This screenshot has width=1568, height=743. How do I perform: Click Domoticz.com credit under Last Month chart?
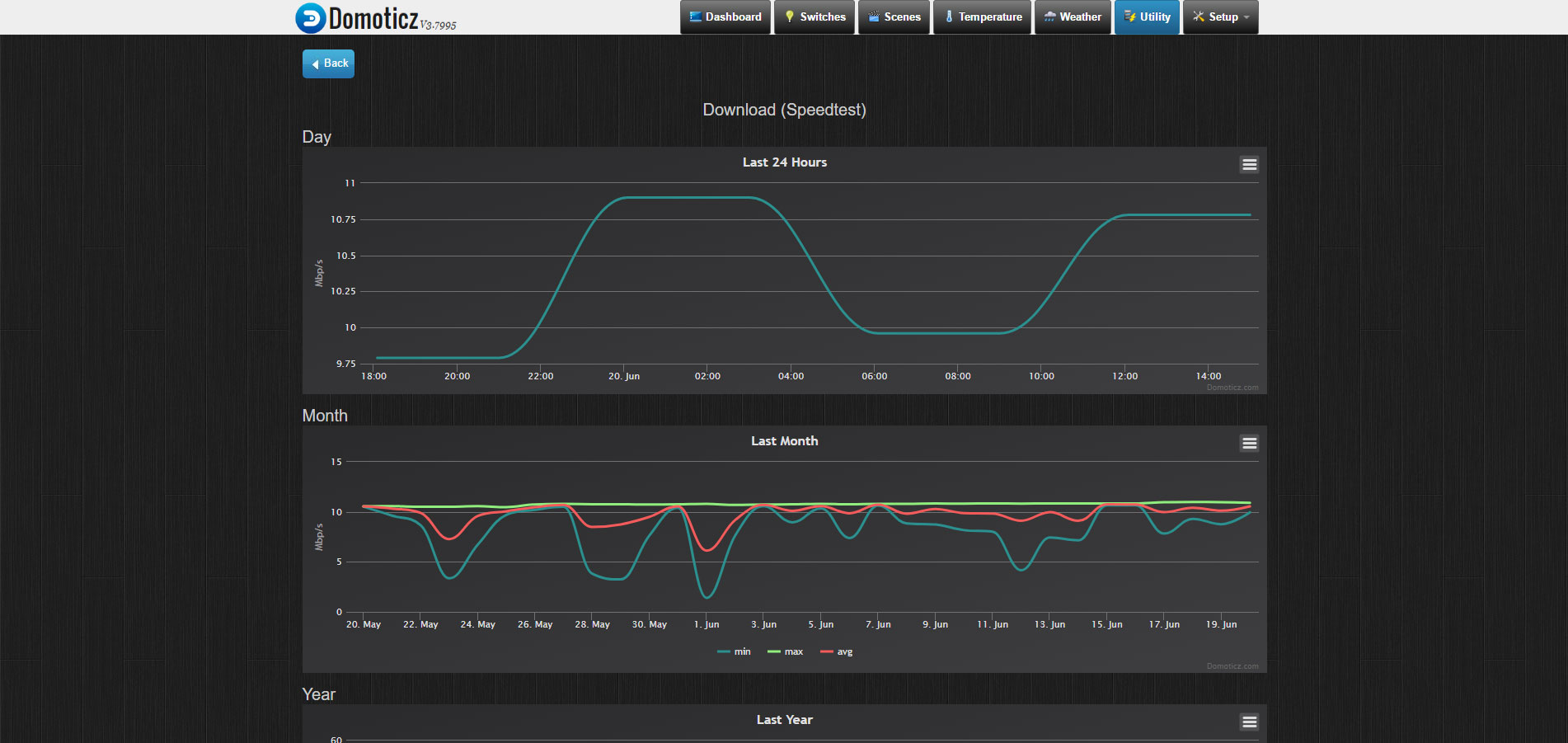point(1232,666)
